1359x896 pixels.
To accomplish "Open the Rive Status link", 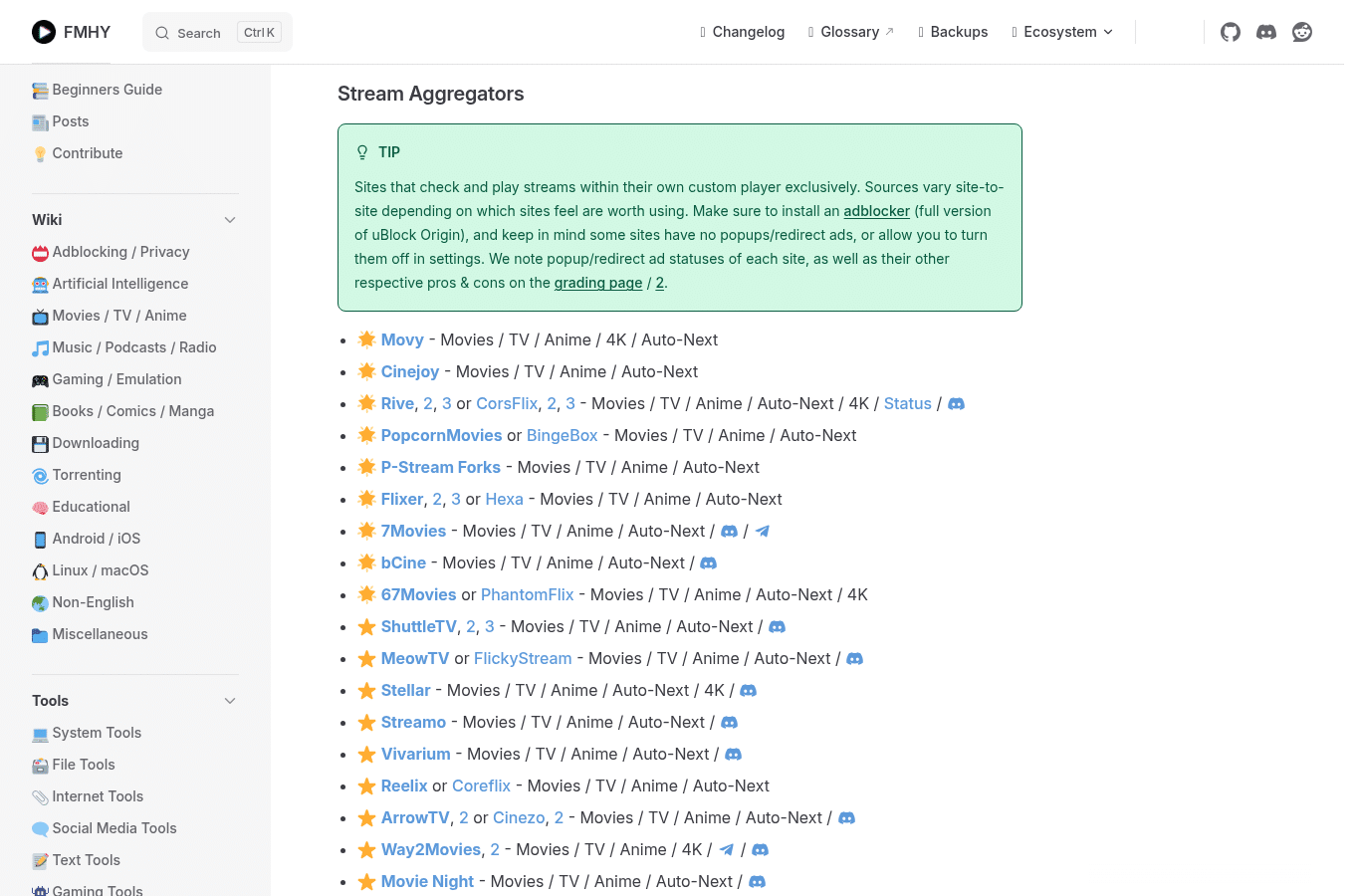I will click(x=908, y=403).
